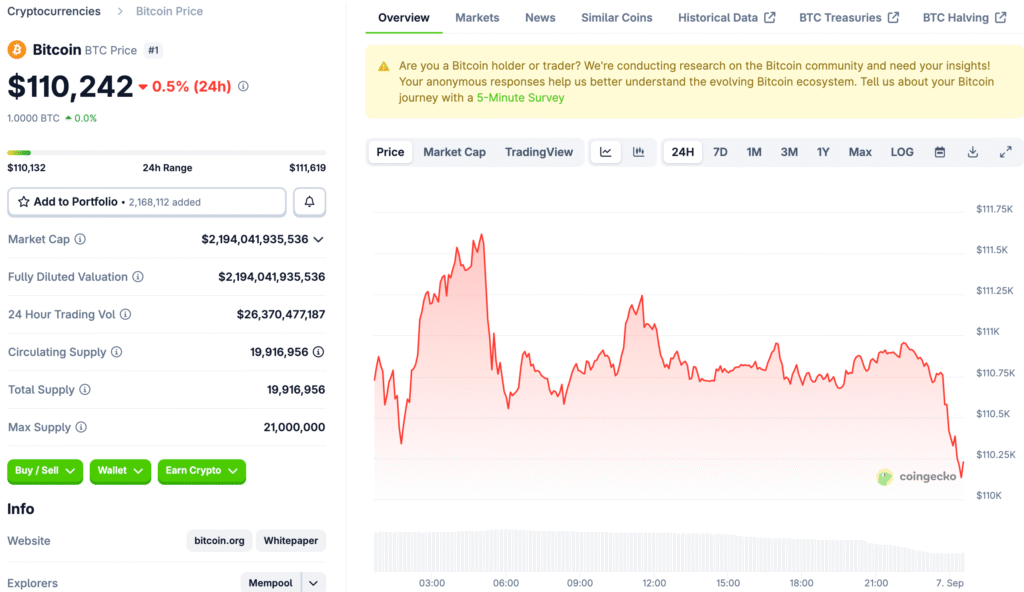Click the price chart peak near 05:00
This screenshot has width=1024, height=592.
[x=482, y=235]
